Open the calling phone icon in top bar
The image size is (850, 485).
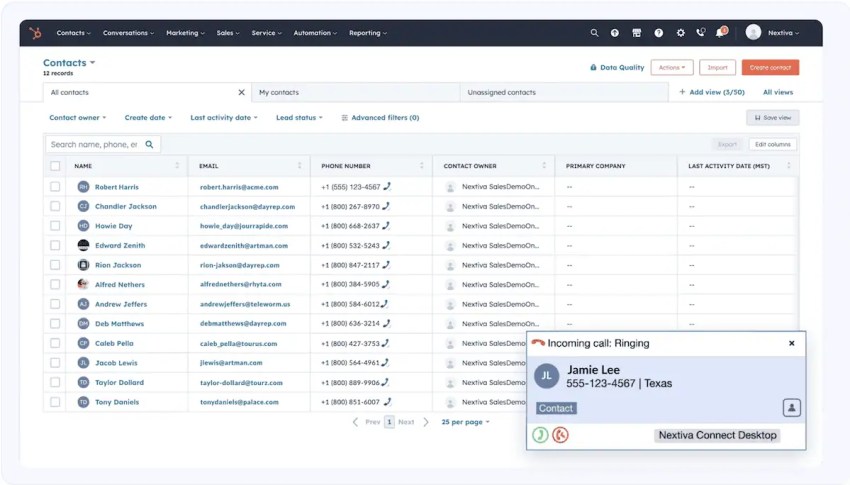tap(700, 33)
